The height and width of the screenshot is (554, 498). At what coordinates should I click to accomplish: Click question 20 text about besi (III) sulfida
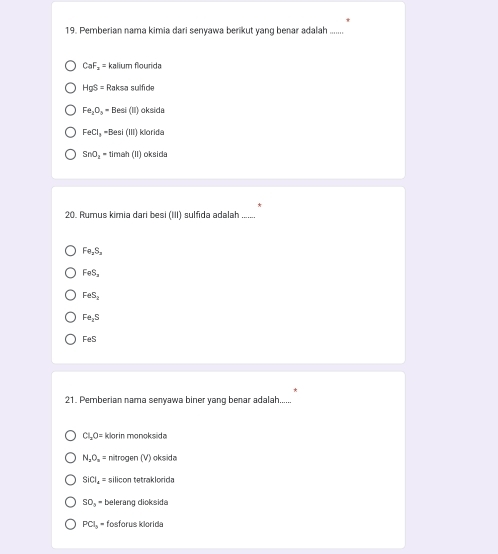point(160,215)
